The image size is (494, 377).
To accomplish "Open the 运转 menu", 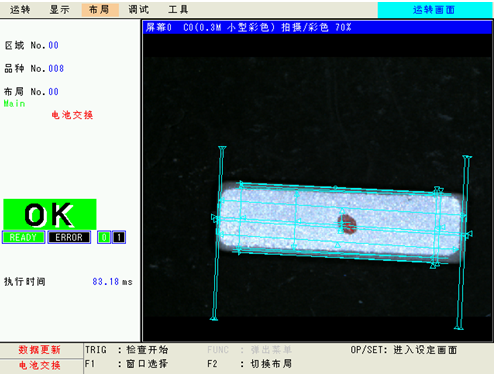I will coord(20,10).
